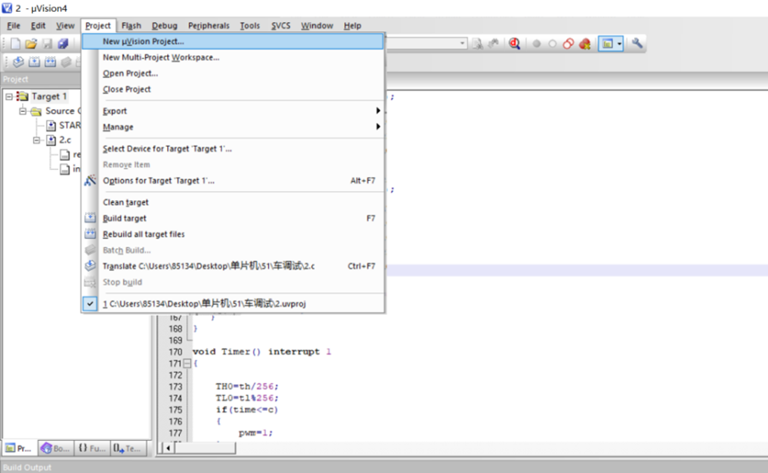Click the Disable All Breakpoints icon

[568, 44]
